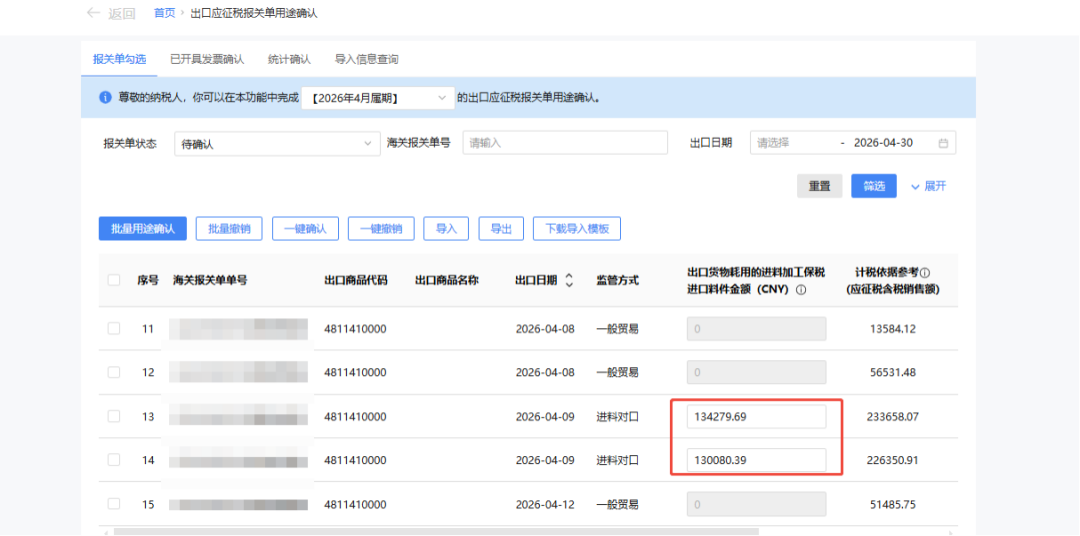Click 一般贸易 in row 11
This screenshot has width=1080, height=536.
pyautogui.click(x=617, y=329)
